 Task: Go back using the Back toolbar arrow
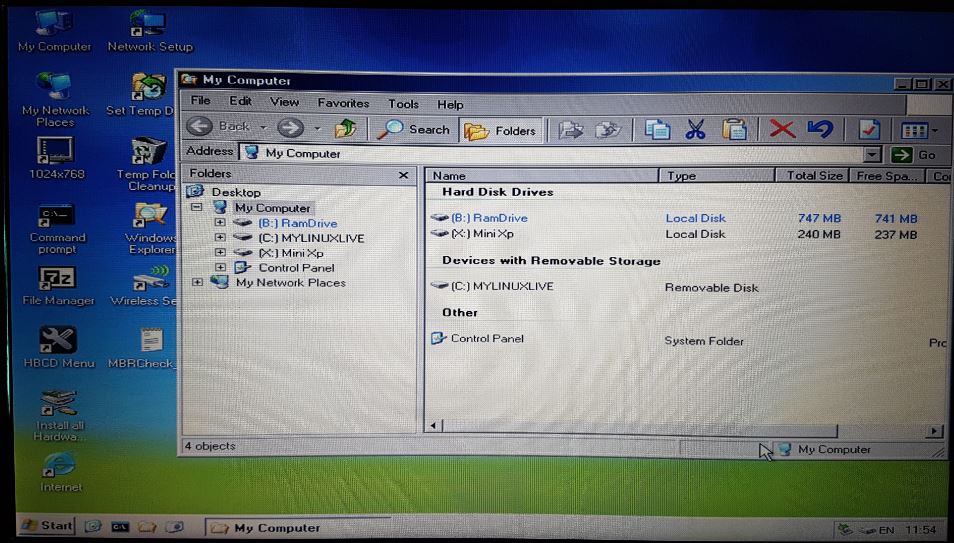click(x=199, y=127)
